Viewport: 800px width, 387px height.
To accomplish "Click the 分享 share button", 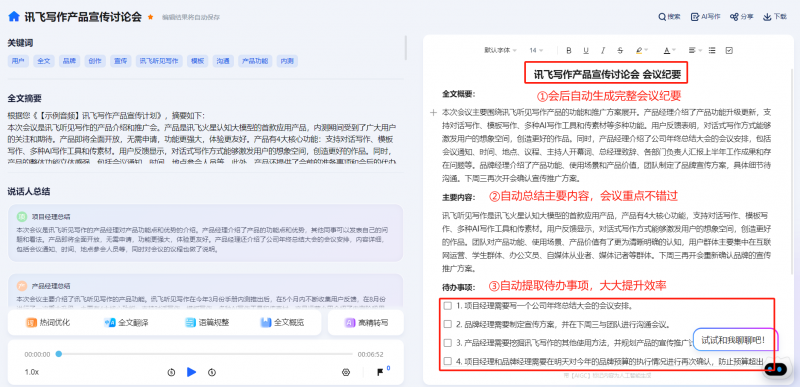I will pos(742,16).
